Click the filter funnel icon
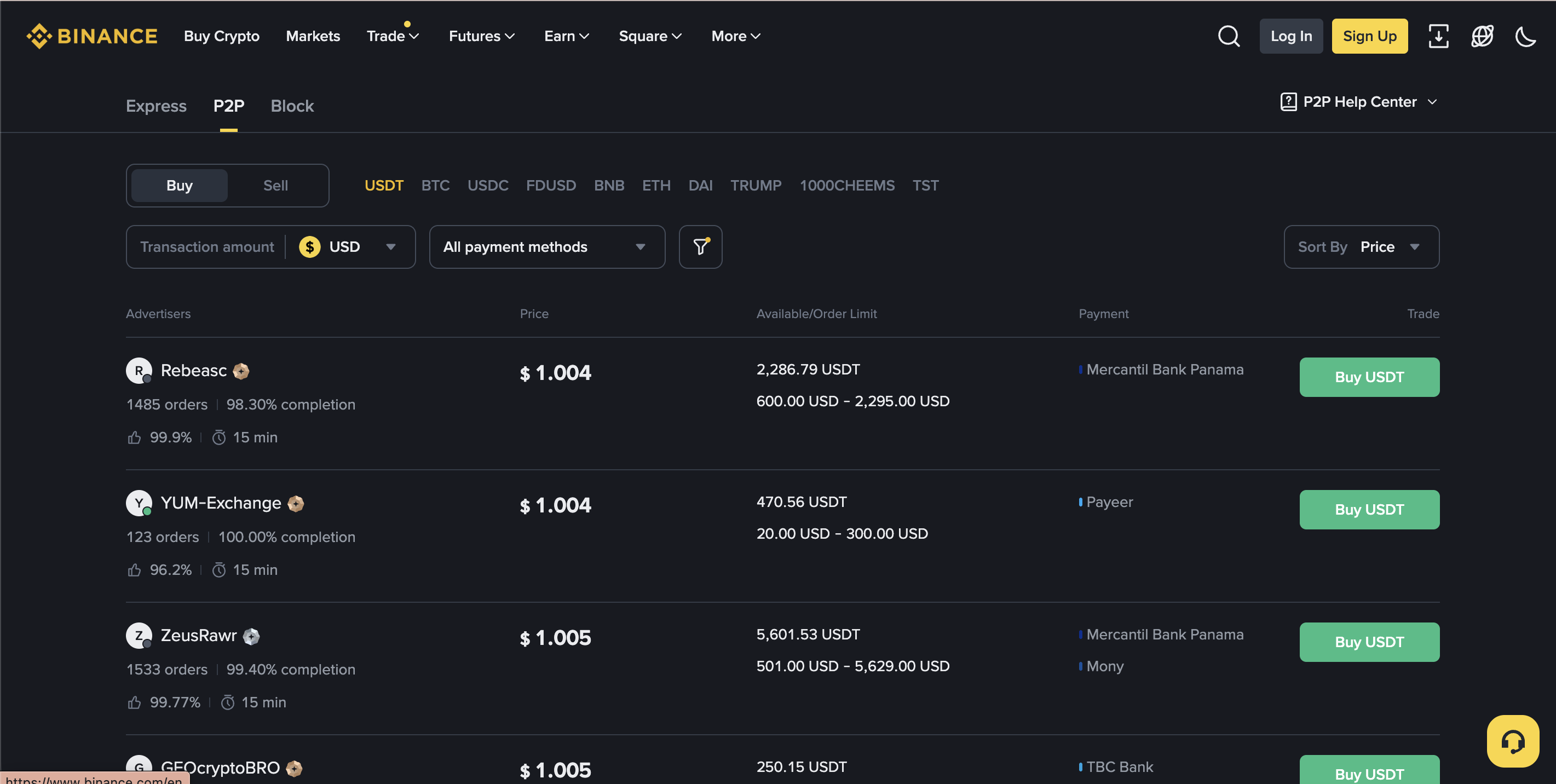Image resolution: width=1556 pixels, height=784 pixels. tap(700, 247)
